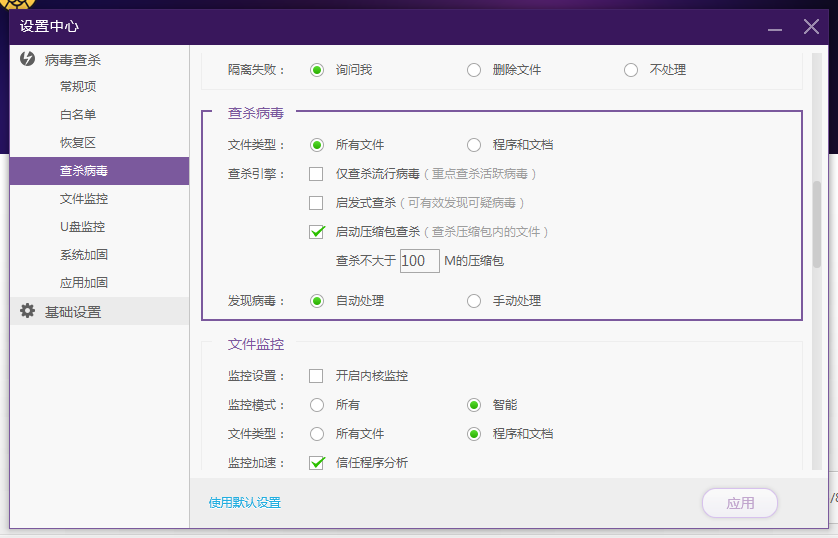Enable 启发式查杀 checkbox
Screen dimensions: 838x538
(x=316, y=203)
